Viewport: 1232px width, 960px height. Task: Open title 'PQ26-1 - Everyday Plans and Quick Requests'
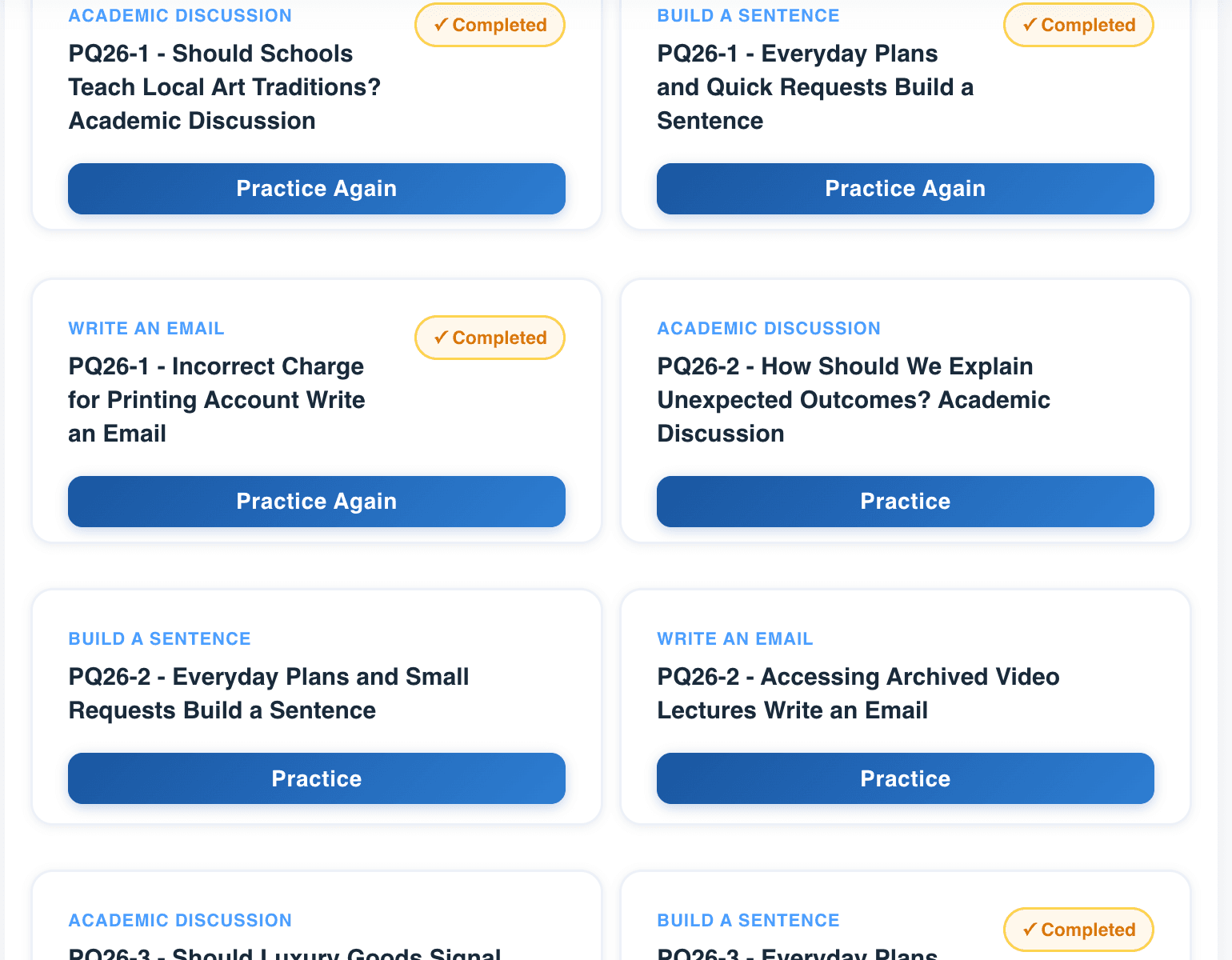point(814,87)
